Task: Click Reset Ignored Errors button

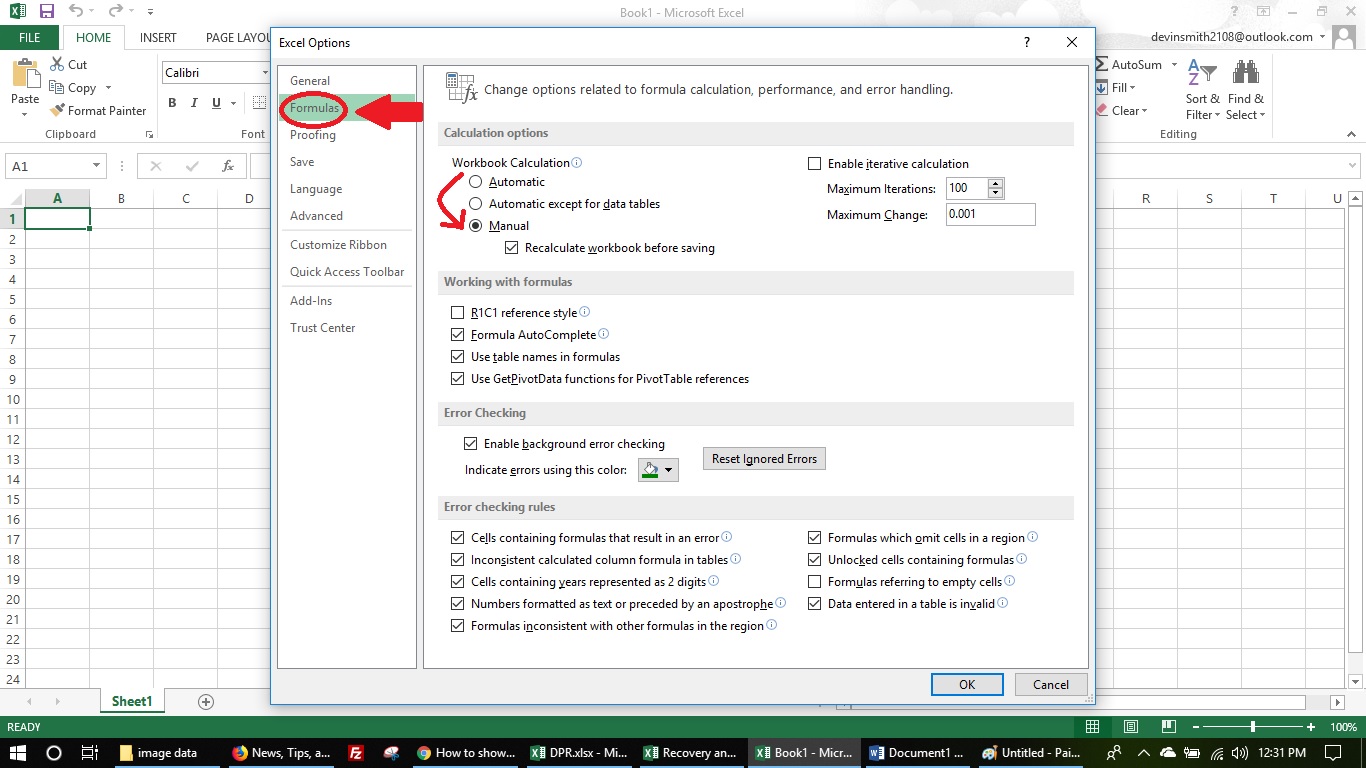Action: 764,459
